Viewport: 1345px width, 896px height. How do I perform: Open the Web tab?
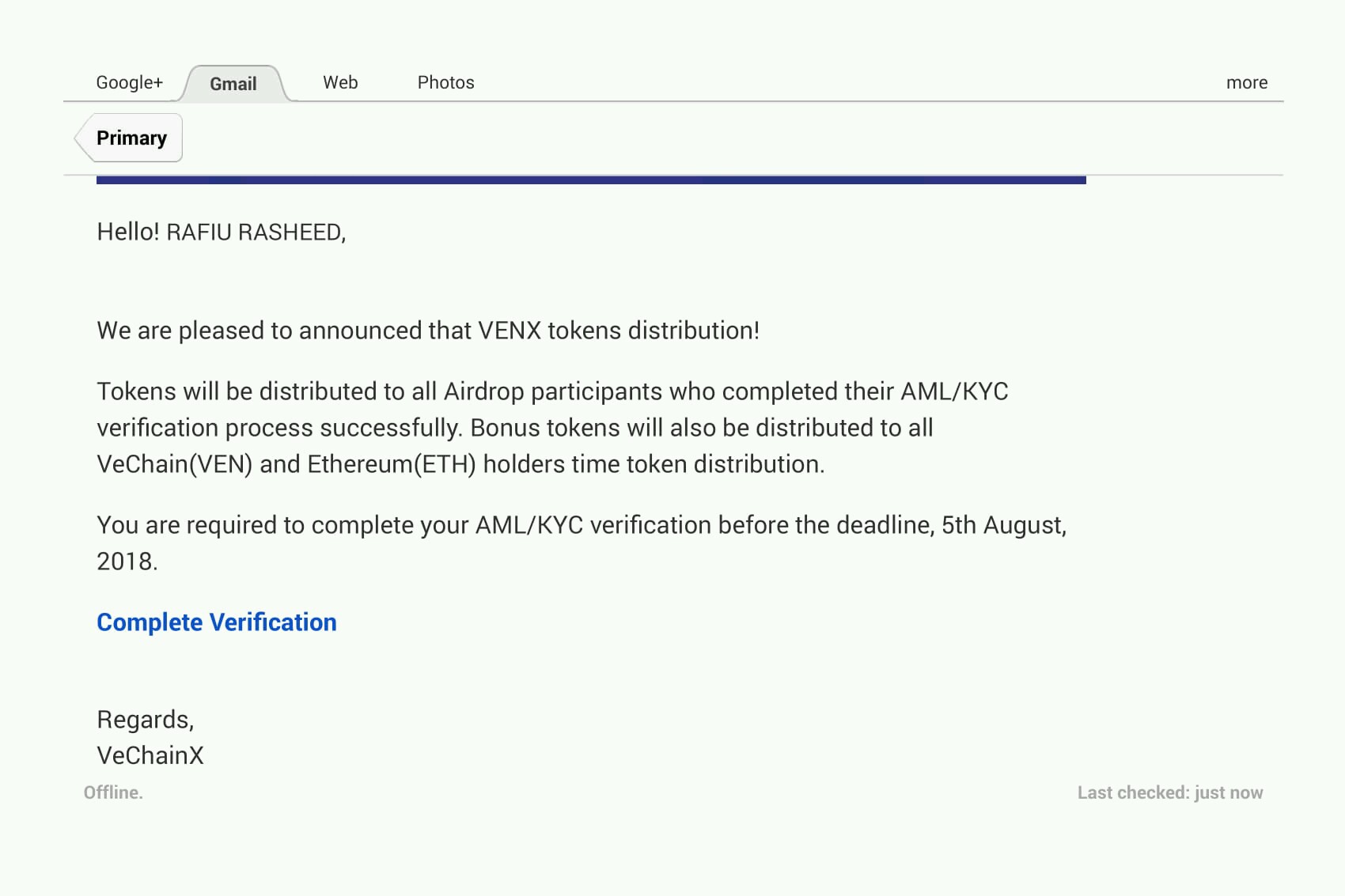click(340, 82)
